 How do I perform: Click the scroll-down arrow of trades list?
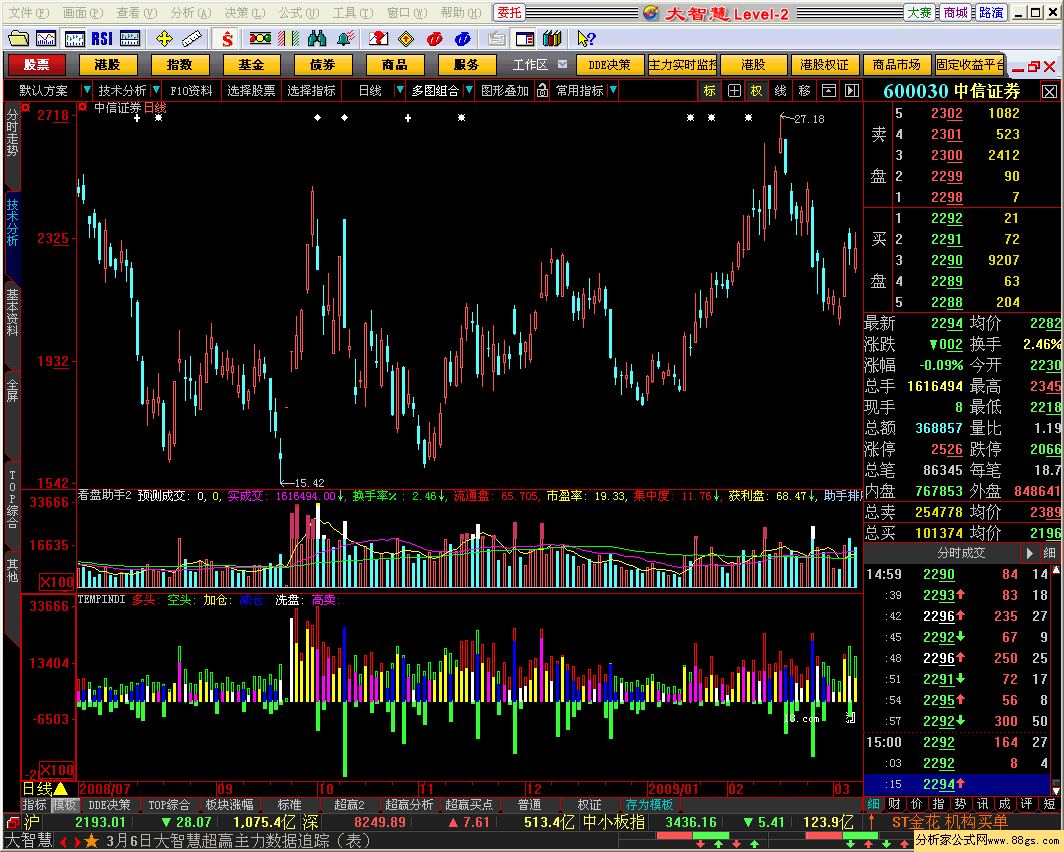pyautogui.click(x=1056, y=790)
